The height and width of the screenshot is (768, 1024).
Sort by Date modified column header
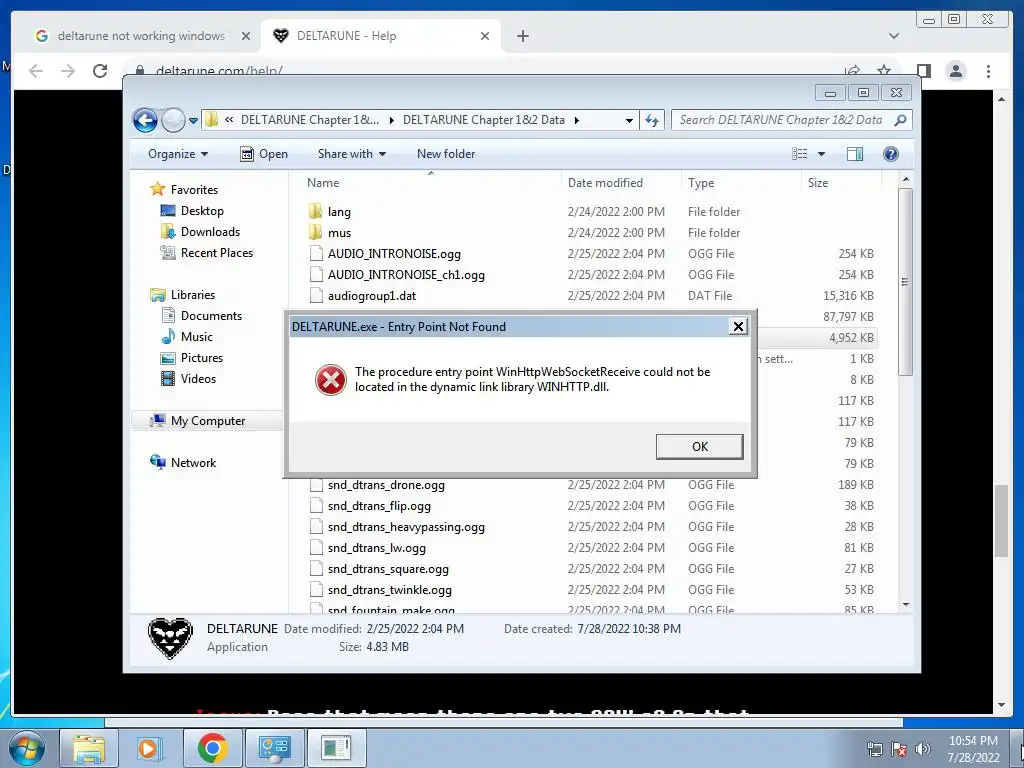pyautogui.click(x=605, y=183)
